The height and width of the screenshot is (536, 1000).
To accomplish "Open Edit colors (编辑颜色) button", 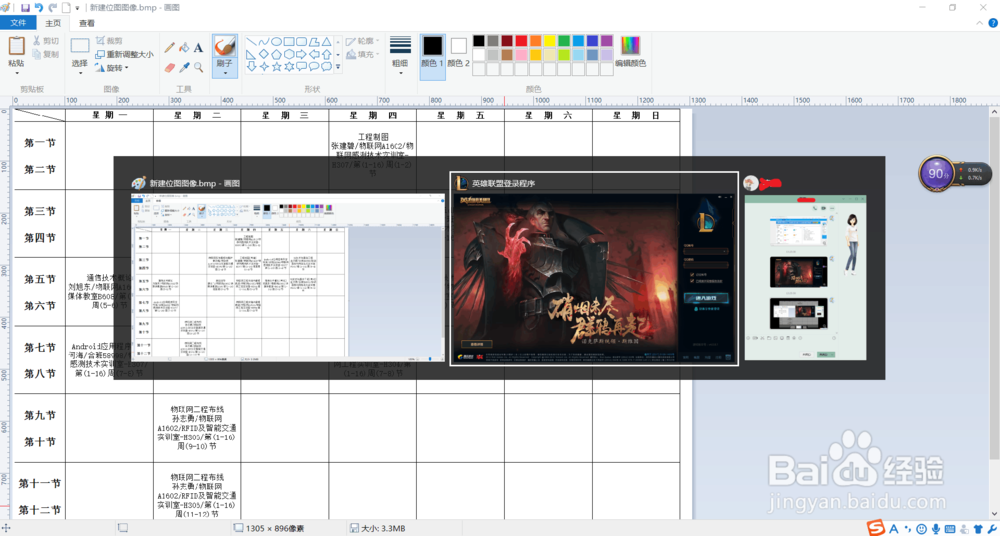I will point(630,51).
